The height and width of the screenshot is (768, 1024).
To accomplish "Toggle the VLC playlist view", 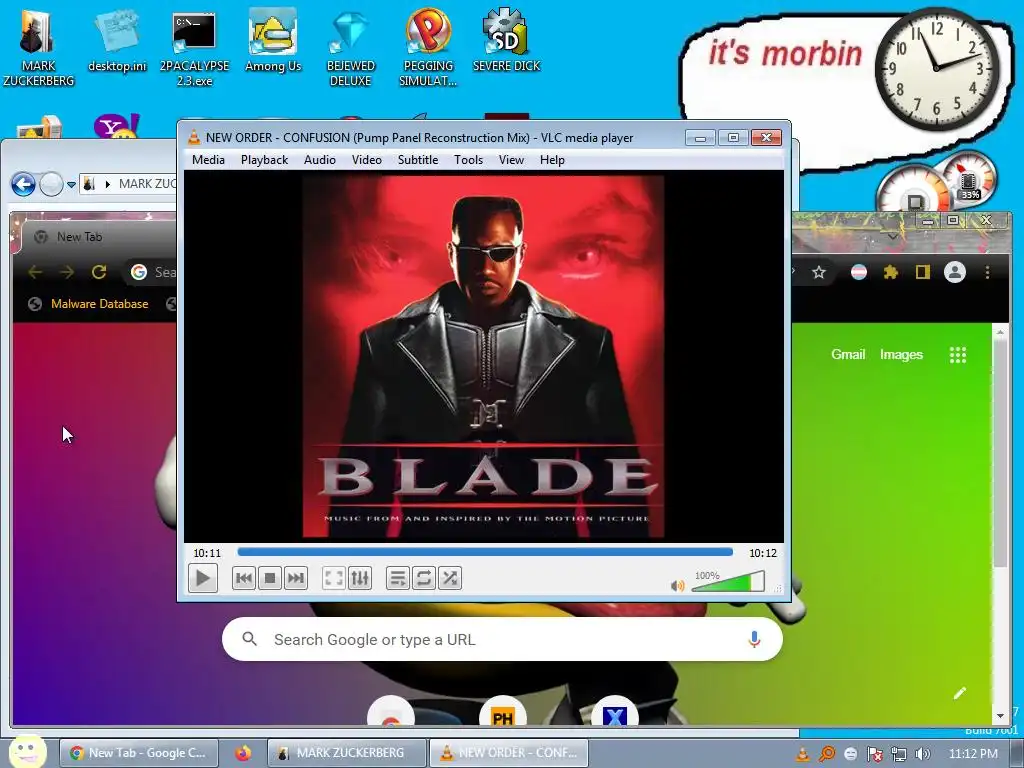I will point(398,578).
